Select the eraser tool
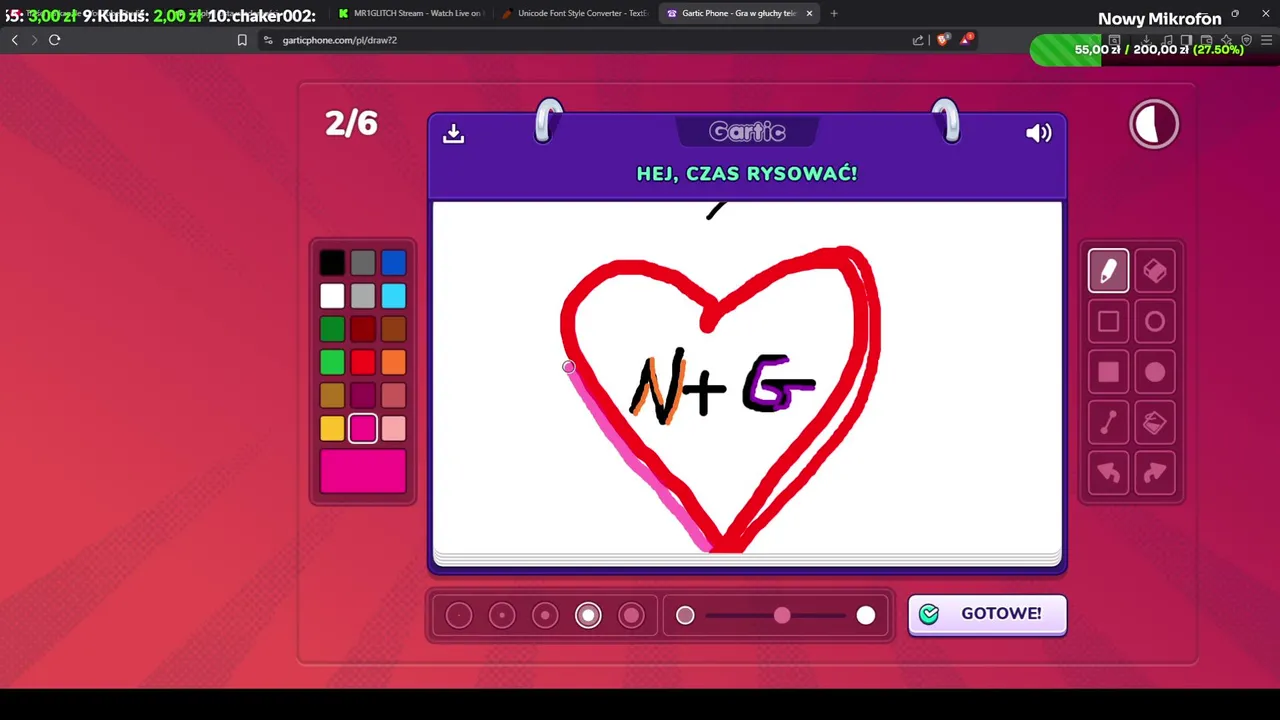This screenshot has width=1280, height=720. tap(1155, 271)
